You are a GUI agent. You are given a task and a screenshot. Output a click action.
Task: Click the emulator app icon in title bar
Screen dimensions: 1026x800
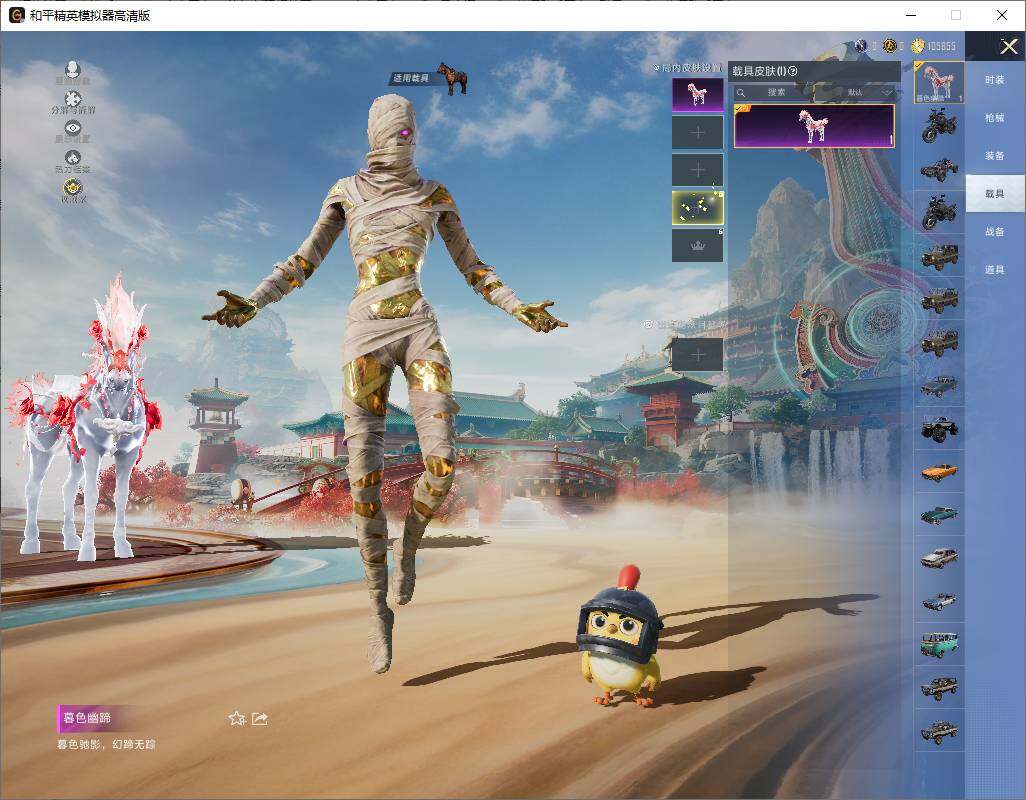(x=16, y=15)
